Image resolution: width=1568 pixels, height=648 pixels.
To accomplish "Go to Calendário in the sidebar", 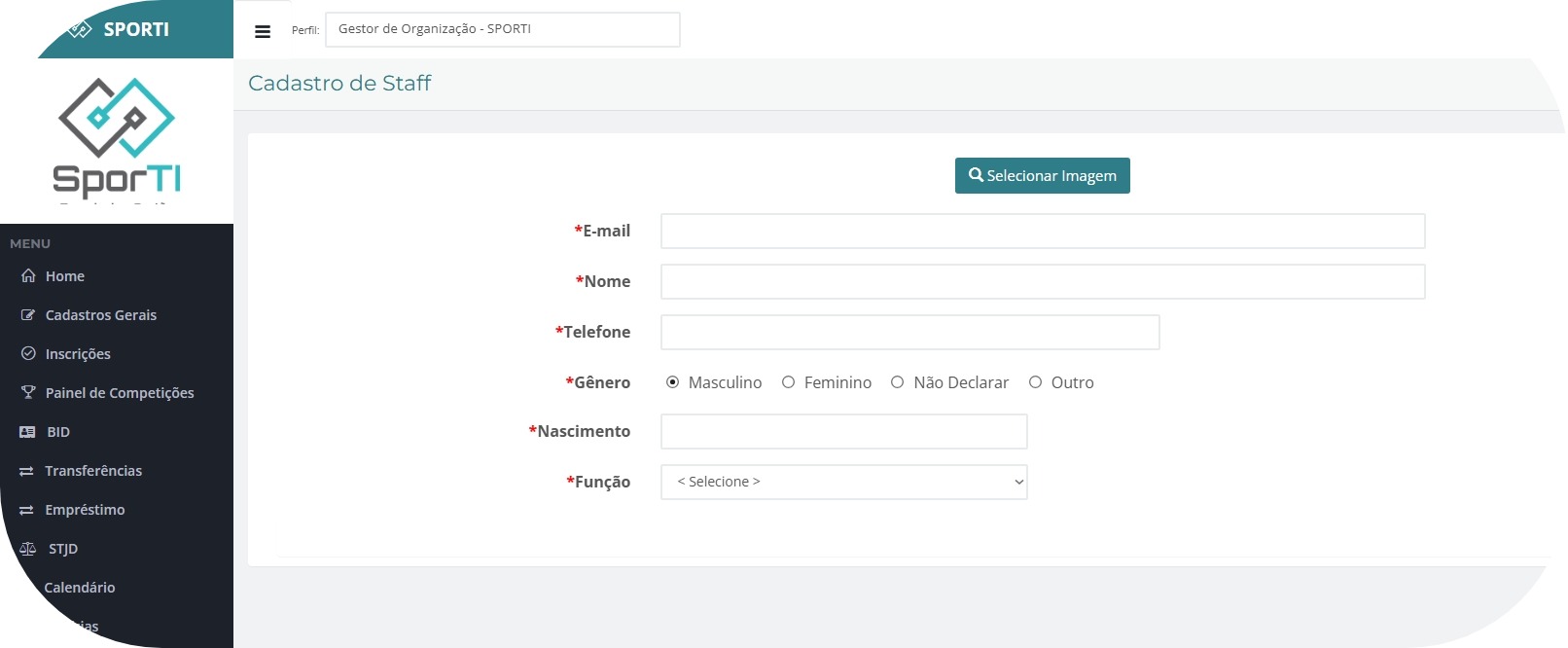I will (80, 588).
